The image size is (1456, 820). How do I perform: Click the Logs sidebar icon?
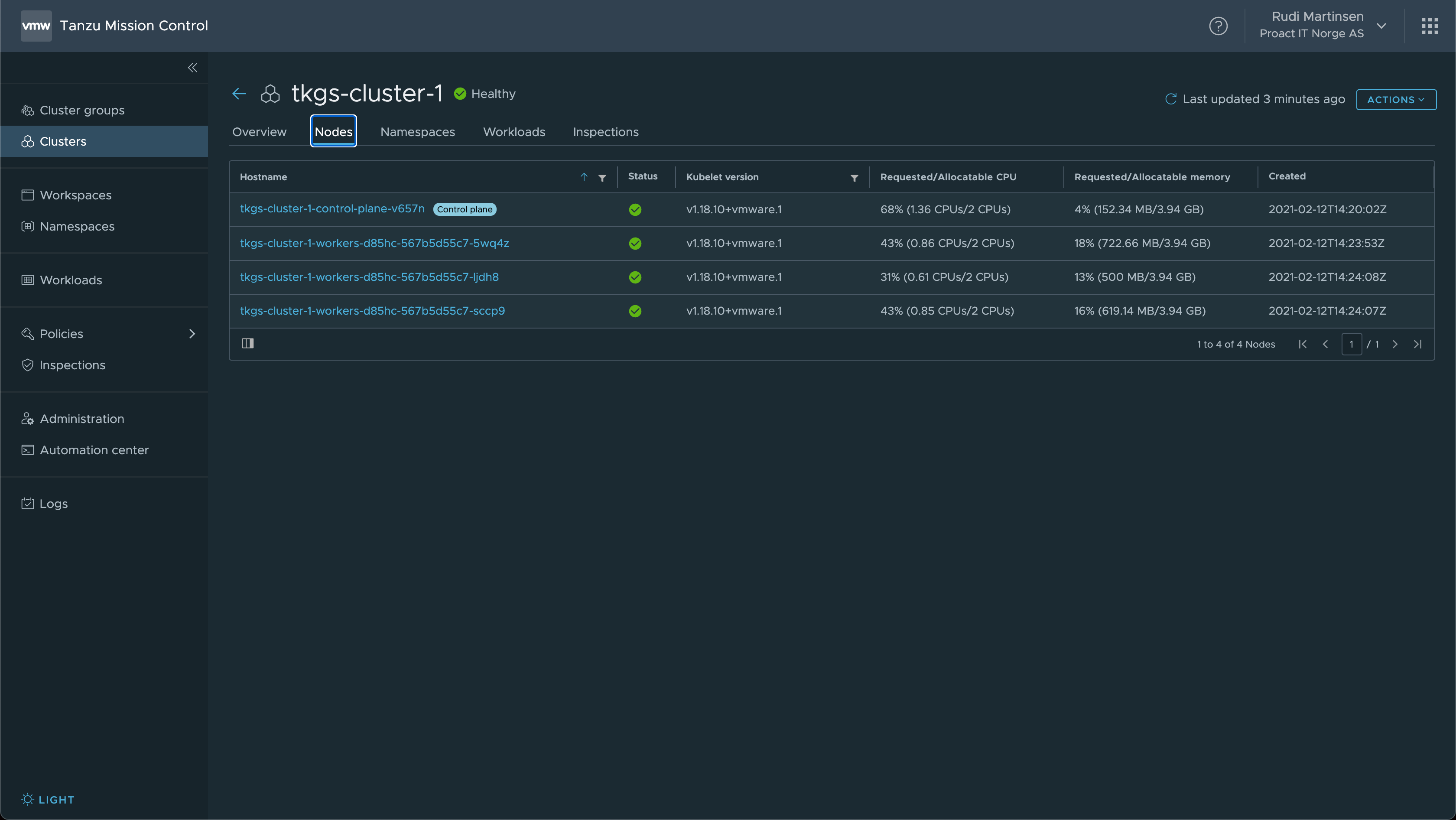[x=27, y=504]
